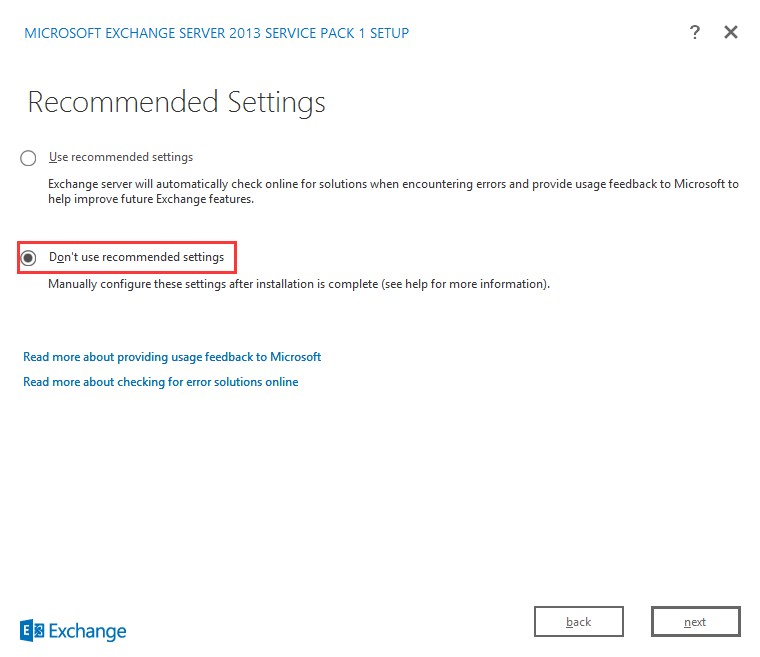Select the Use recommended settings radio button
The height and width of the screenshot is (657, 760).
(29, 158)
